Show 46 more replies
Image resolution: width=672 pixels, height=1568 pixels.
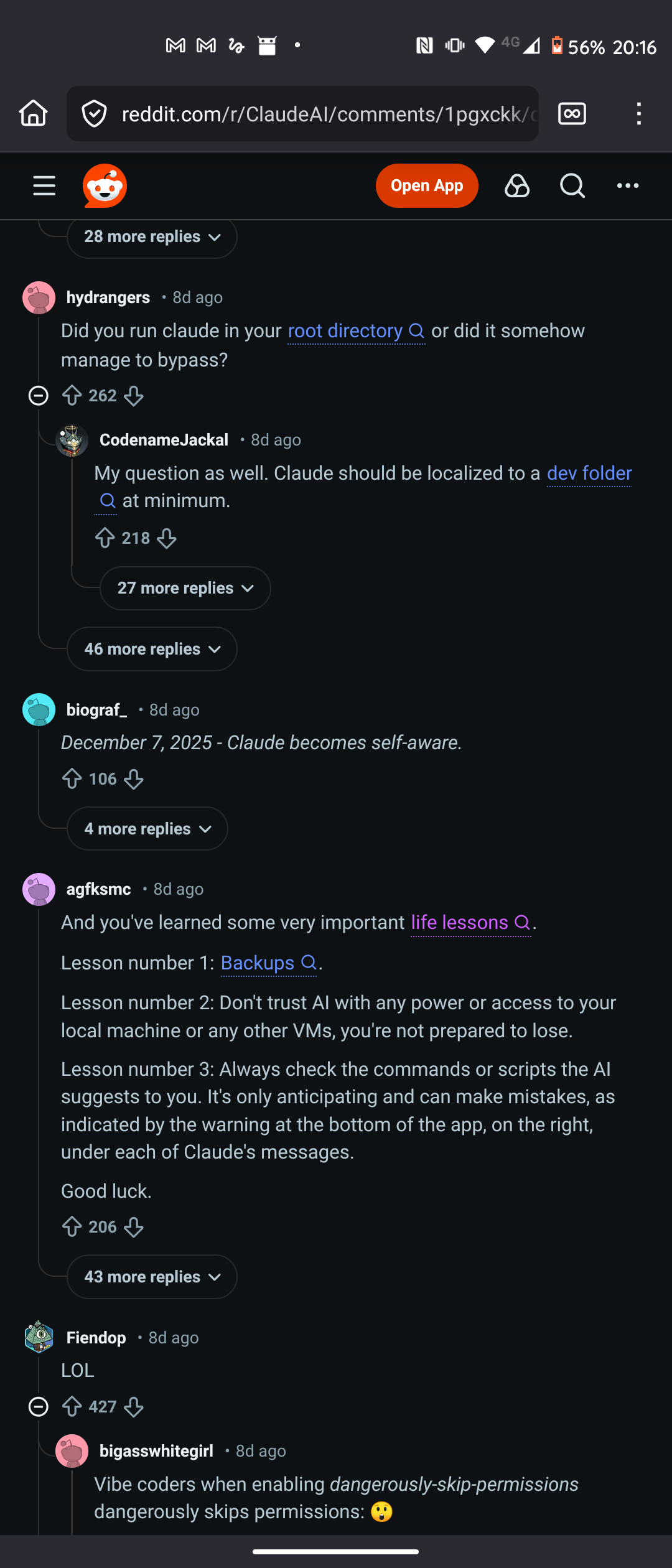(x=151, y=649)
